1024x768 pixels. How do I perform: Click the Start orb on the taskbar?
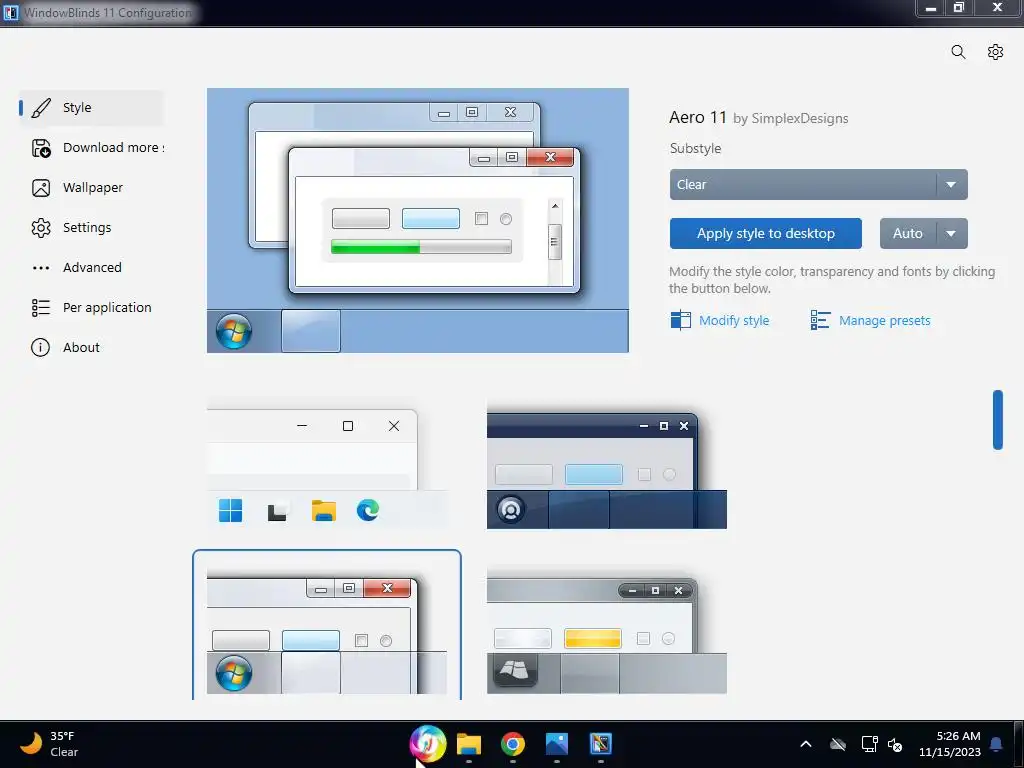point(428,744)
